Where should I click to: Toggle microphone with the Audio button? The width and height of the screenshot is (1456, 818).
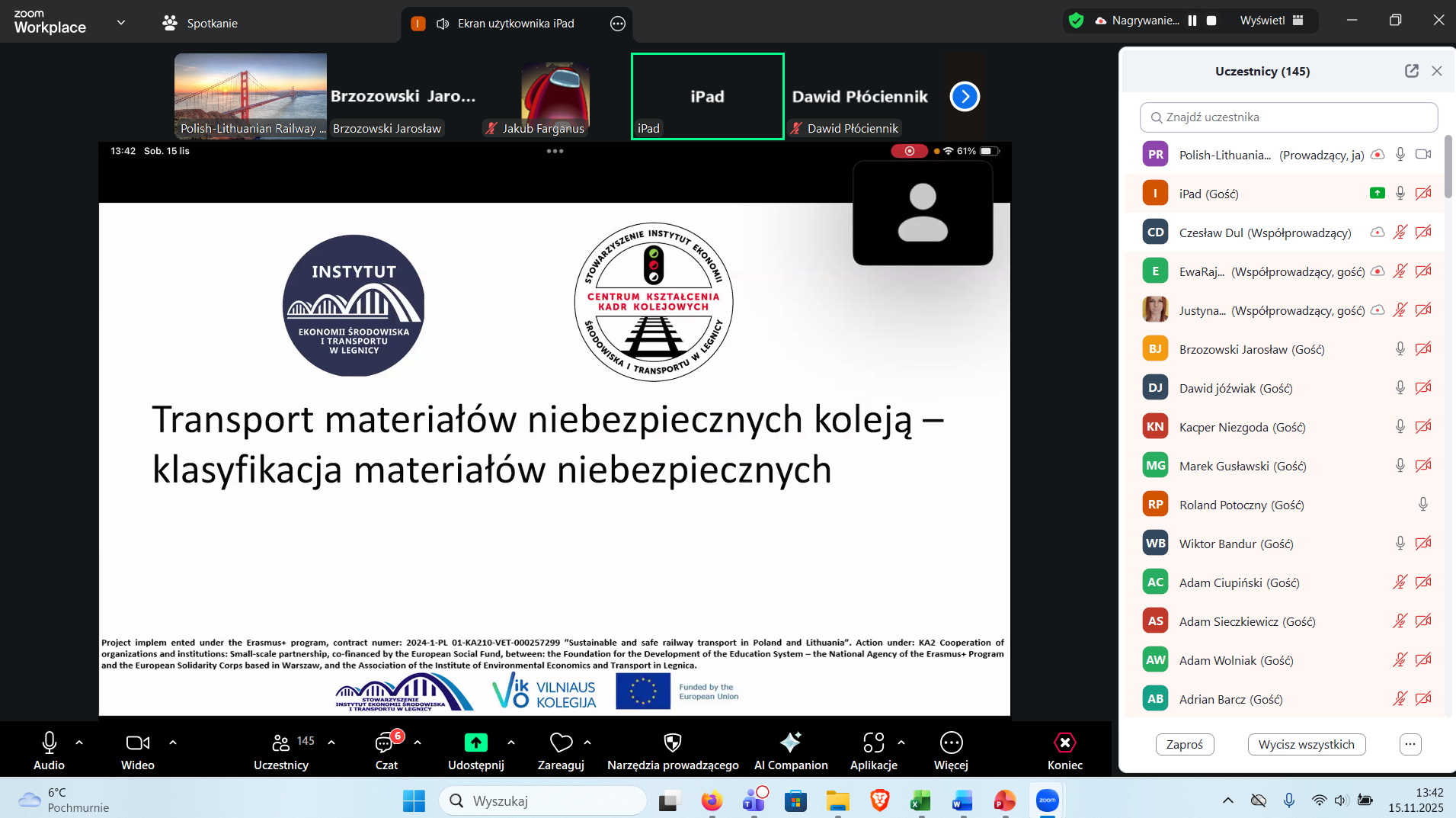click(x=49, y=743)
